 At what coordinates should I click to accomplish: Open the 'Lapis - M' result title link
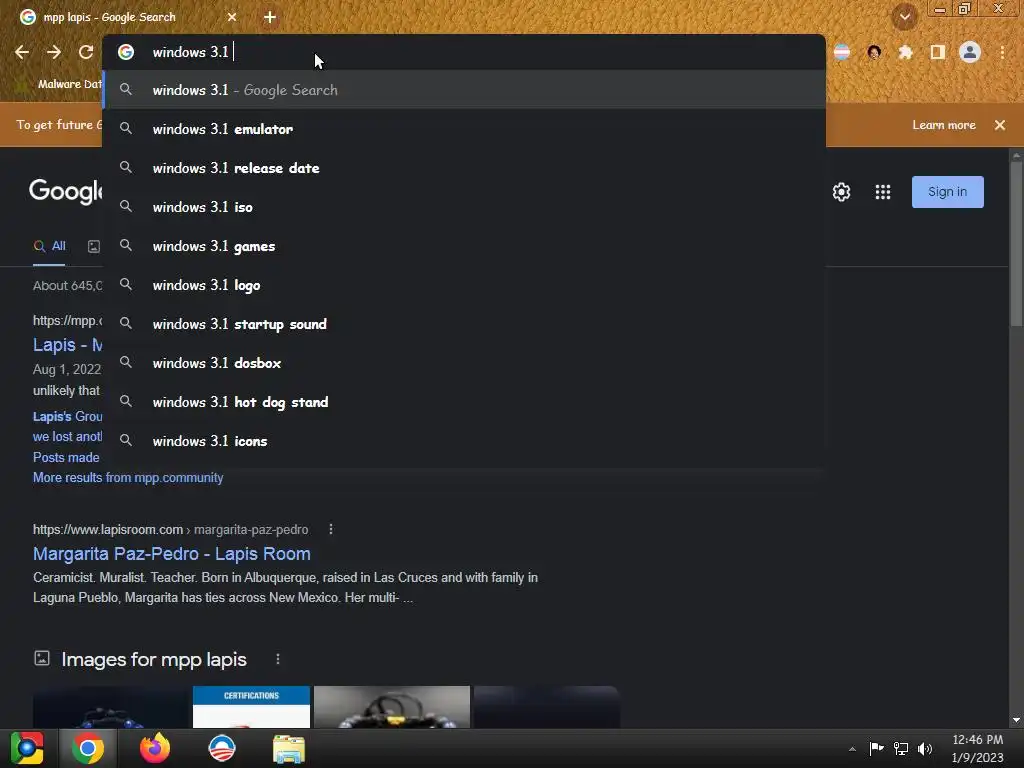click(x=67, y=345)
